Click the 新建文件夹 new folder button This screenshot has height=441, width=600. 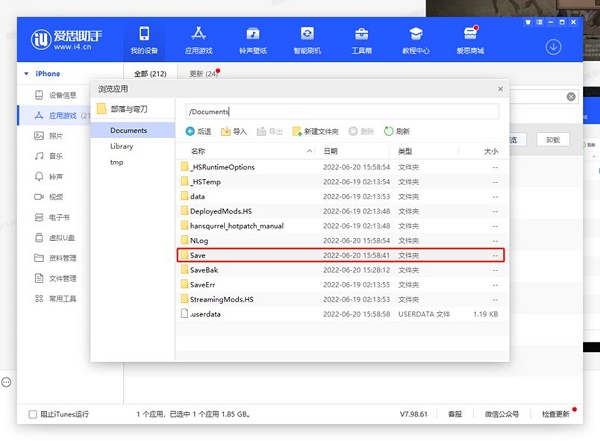315,132
